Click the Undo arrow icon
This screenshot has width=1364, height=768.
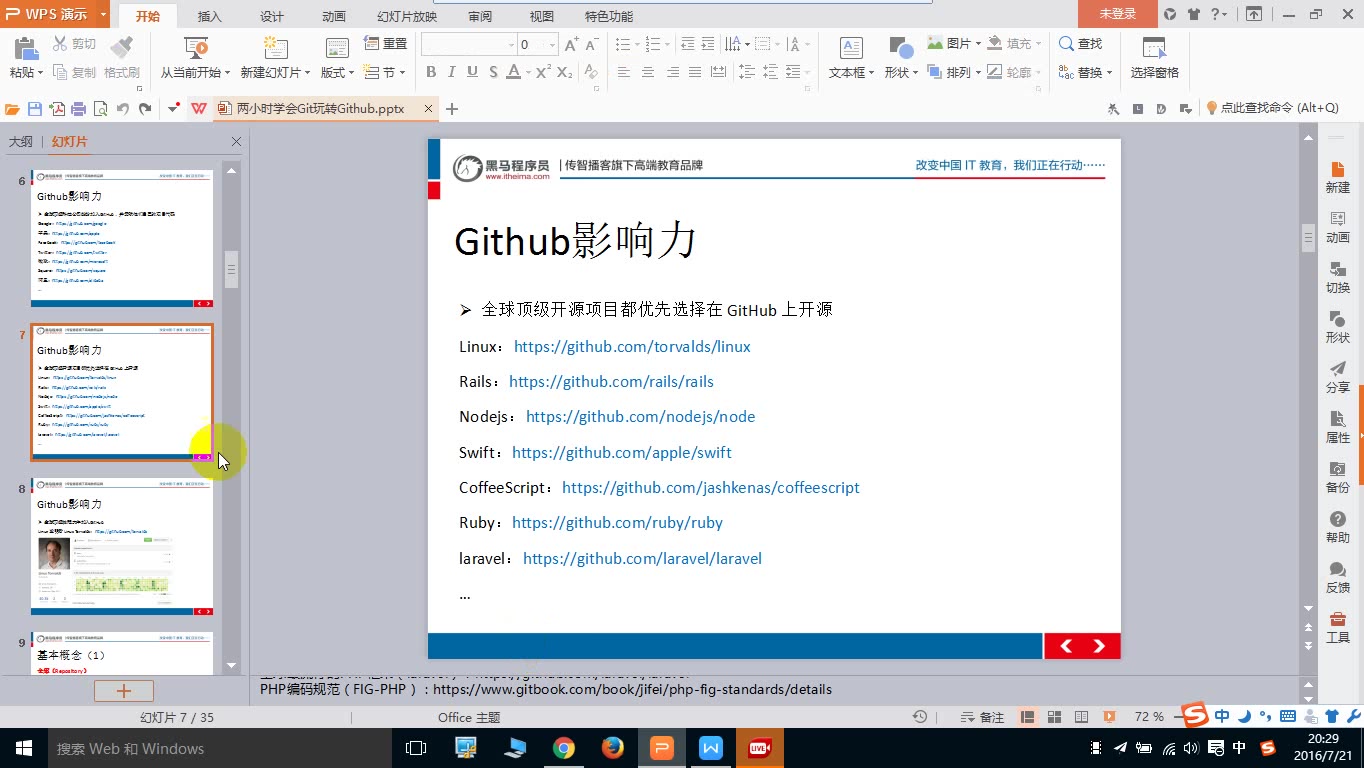[123, 109]
